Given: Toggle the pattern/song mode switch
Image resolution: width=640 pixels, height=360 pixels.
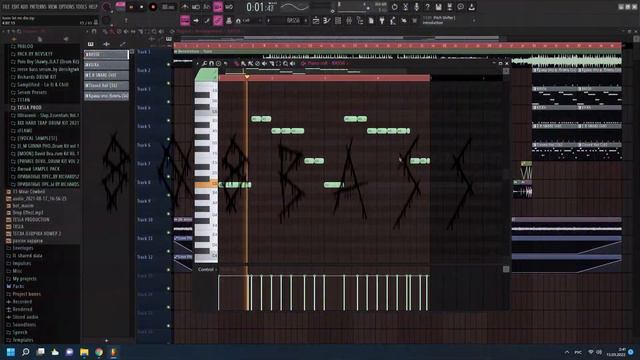Looking at the screenshot, I should [120, 7].
